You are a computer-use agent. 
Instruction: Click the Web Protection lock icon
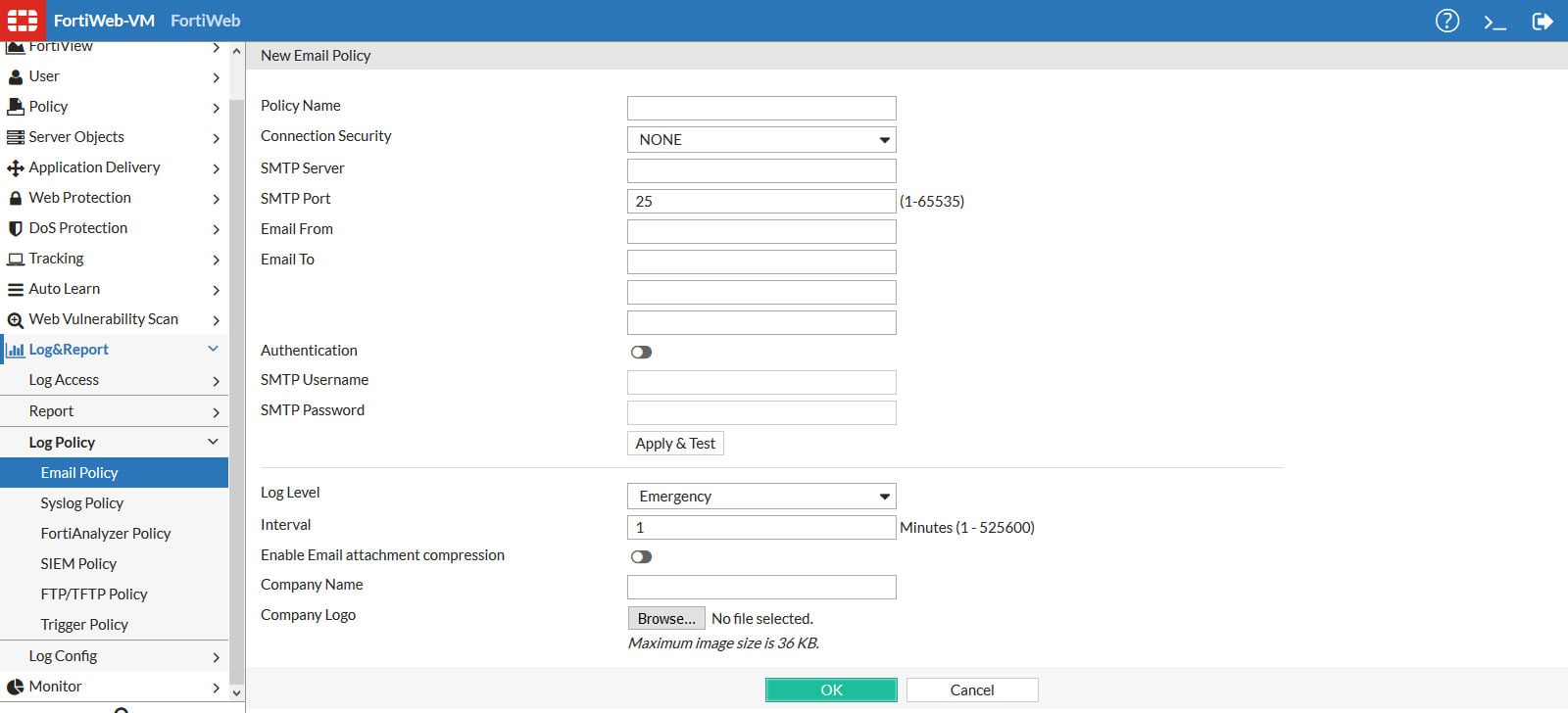click(x=15, y=198)
